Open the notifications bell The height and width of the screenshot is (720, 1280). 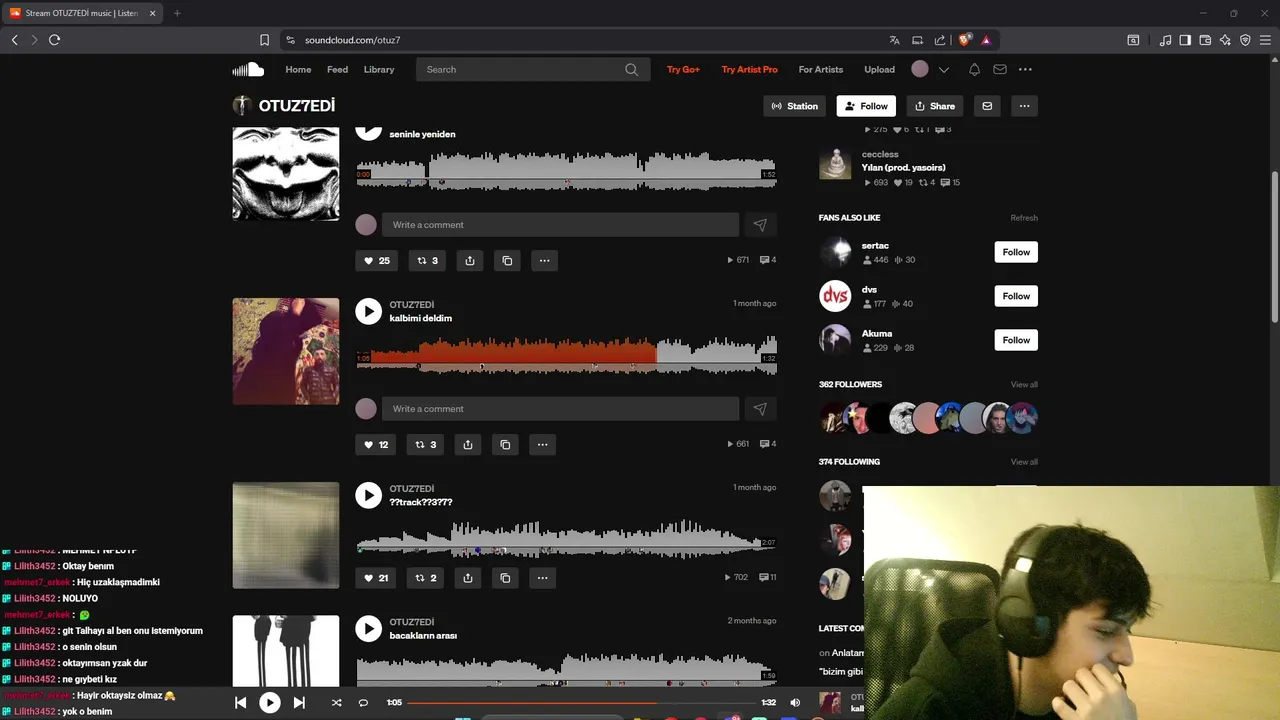974,69
